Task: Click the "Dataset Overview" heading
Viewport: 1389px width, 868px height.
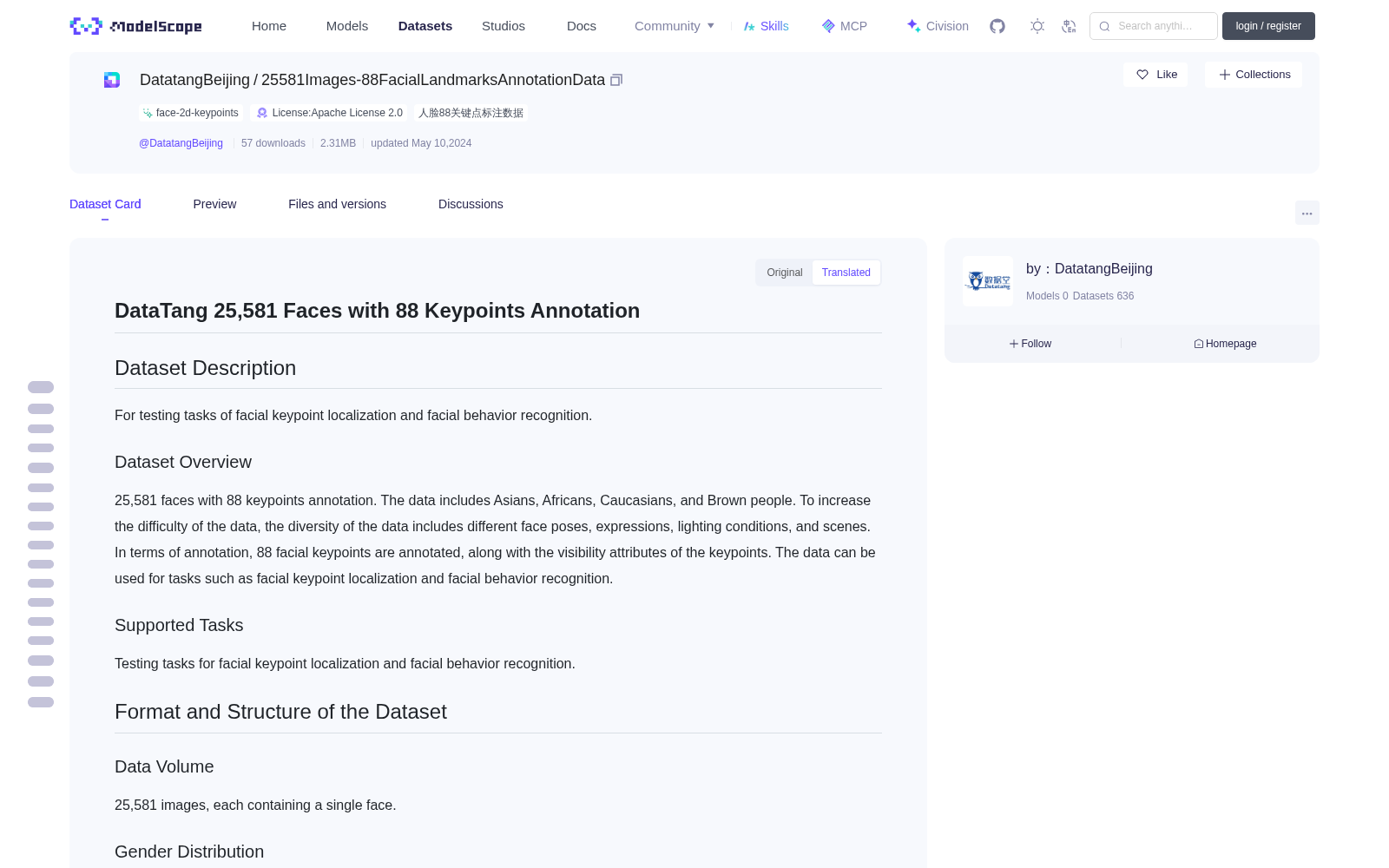Action: tap(183, 462)
